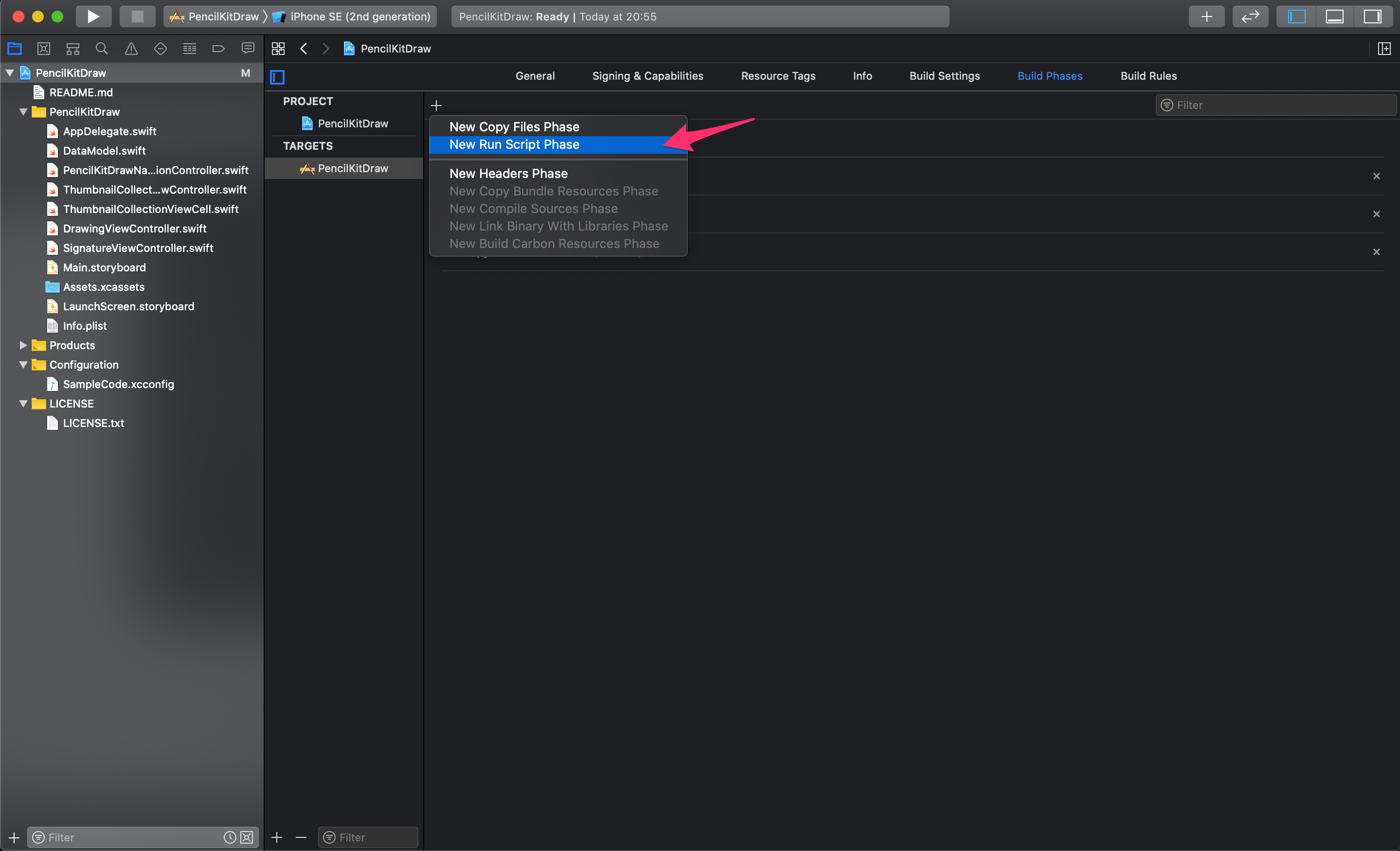Viewport: 1400px width, 851px height.
Task: Delete the second build phase row
Action: point(1376,214)
